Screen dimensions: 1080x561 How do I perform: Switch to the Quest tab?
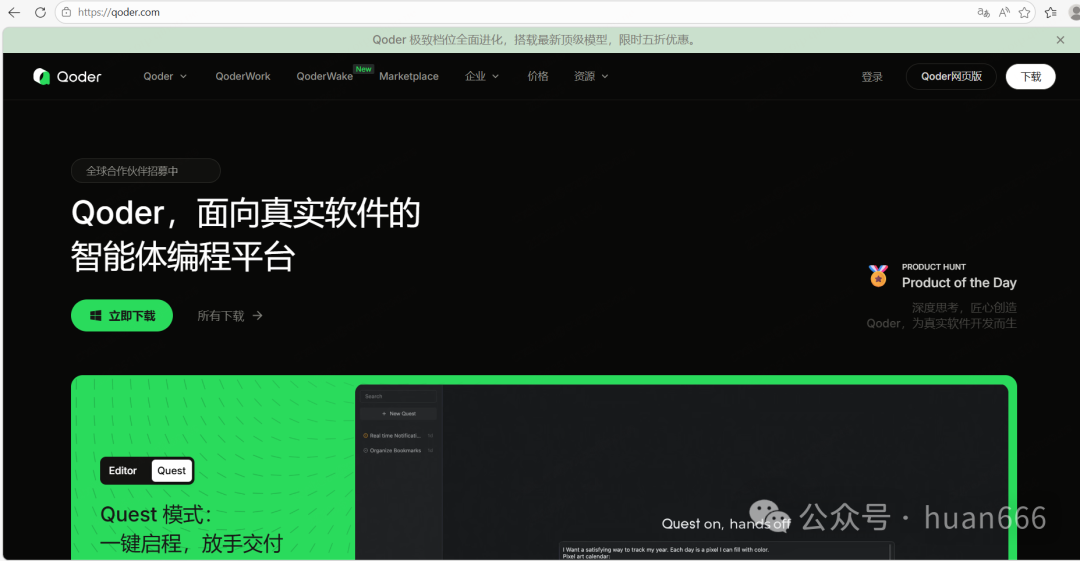(x=172, y=471)
